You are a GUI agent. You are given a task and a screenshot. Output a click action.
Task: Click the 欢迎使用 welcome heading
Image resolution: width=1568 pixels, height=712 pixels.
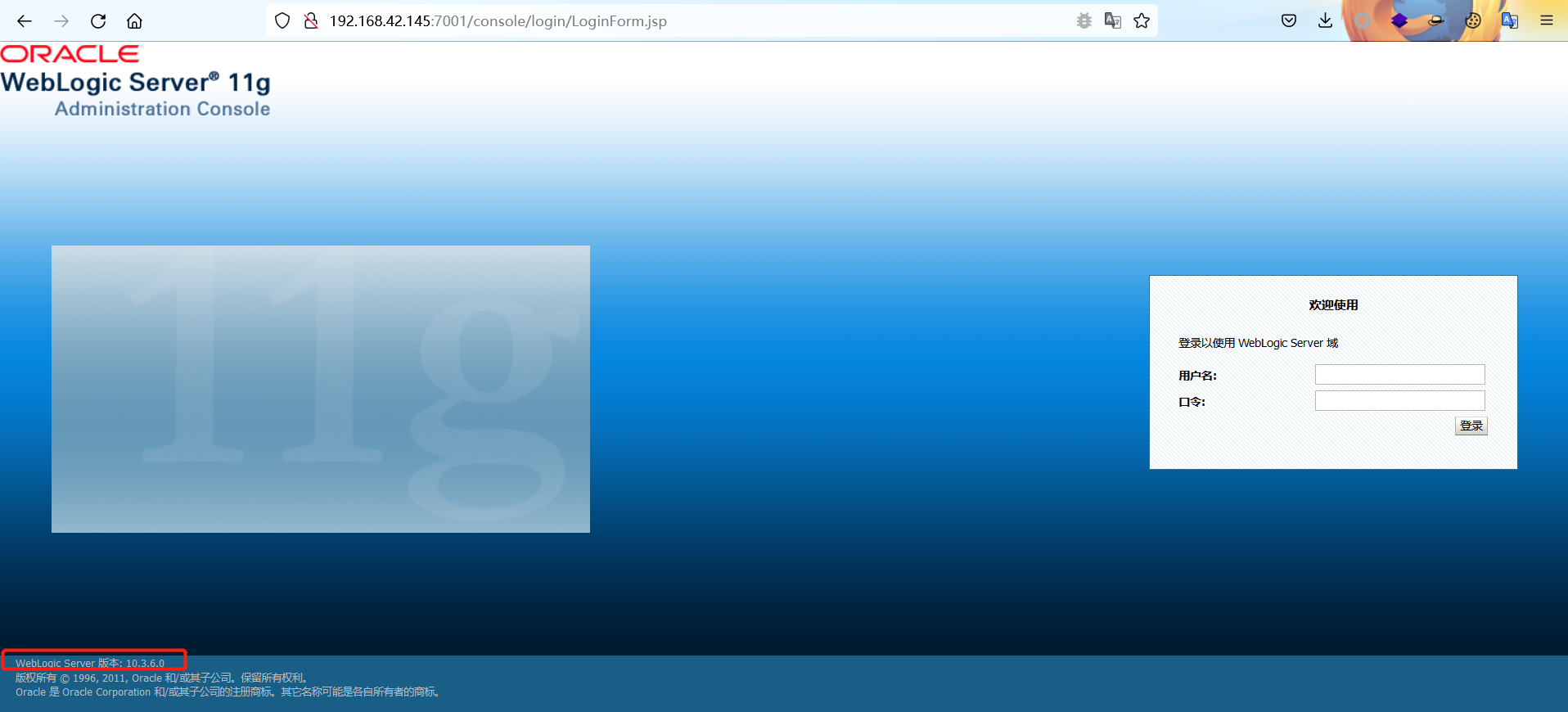coord(1333,305)
